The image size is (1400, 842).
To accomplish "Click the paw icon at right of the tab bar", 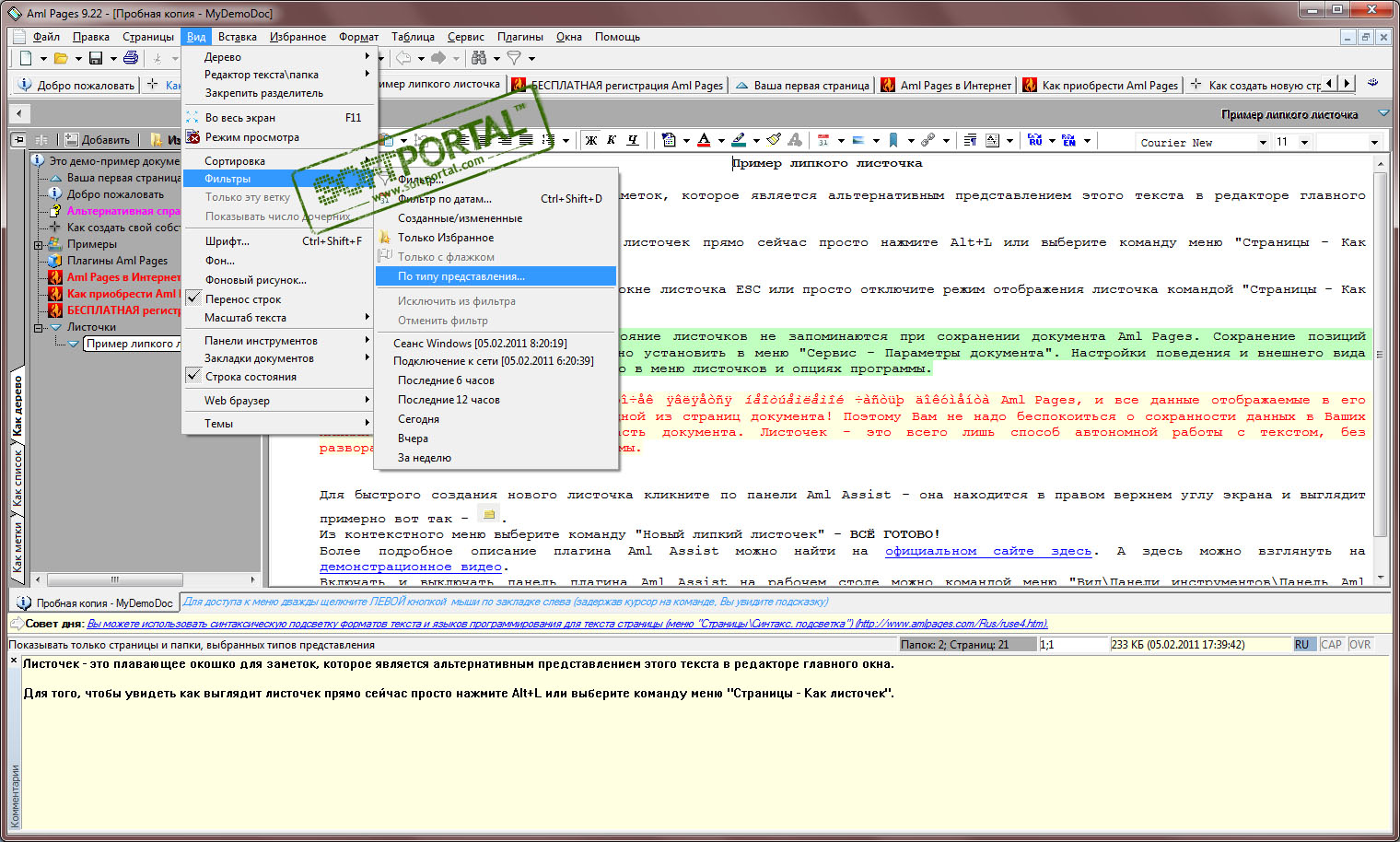I will (x=1372, y=83).
